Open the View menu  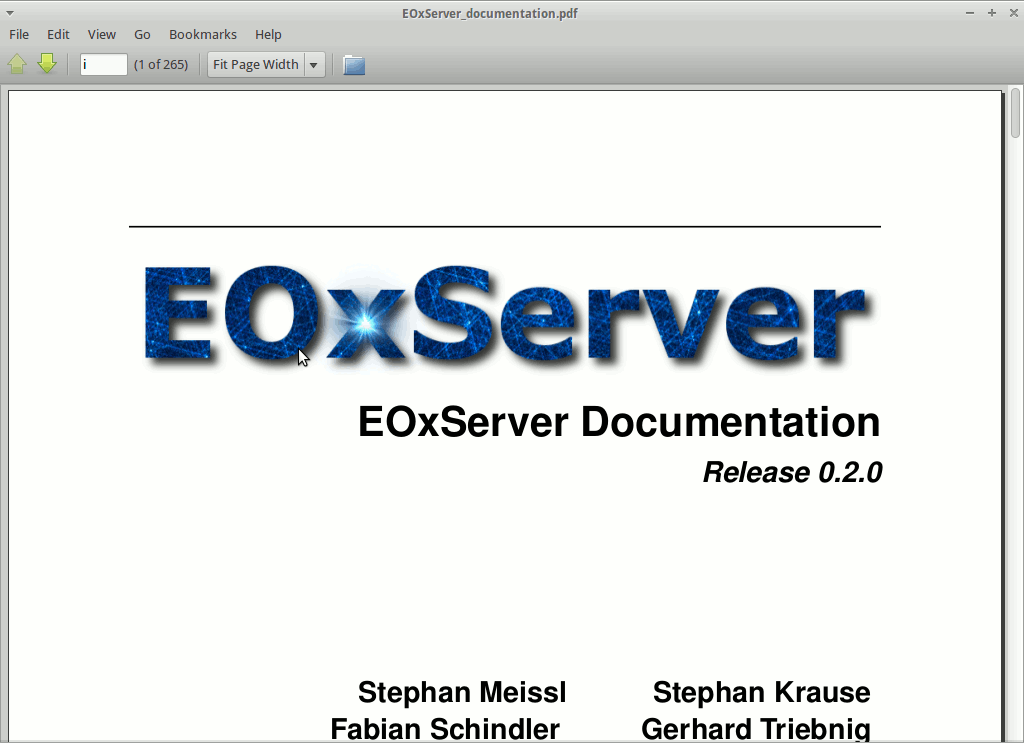click(x=102, y=35)
